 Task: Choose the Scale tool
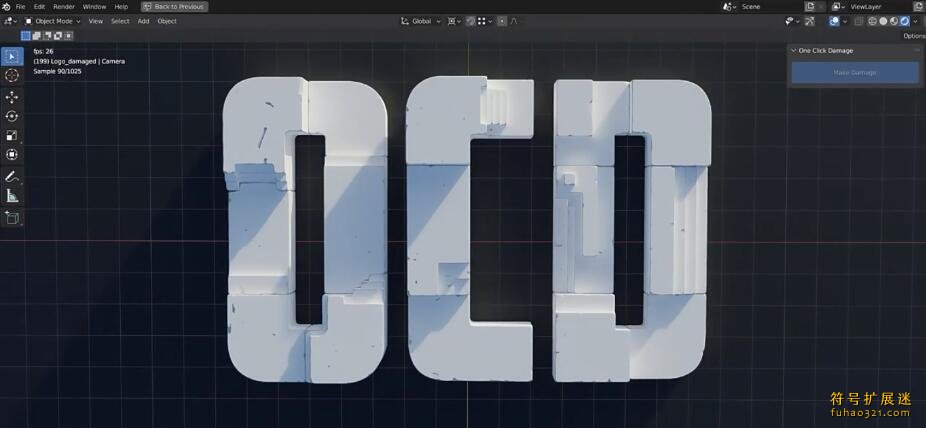click(x=12, y=135)
